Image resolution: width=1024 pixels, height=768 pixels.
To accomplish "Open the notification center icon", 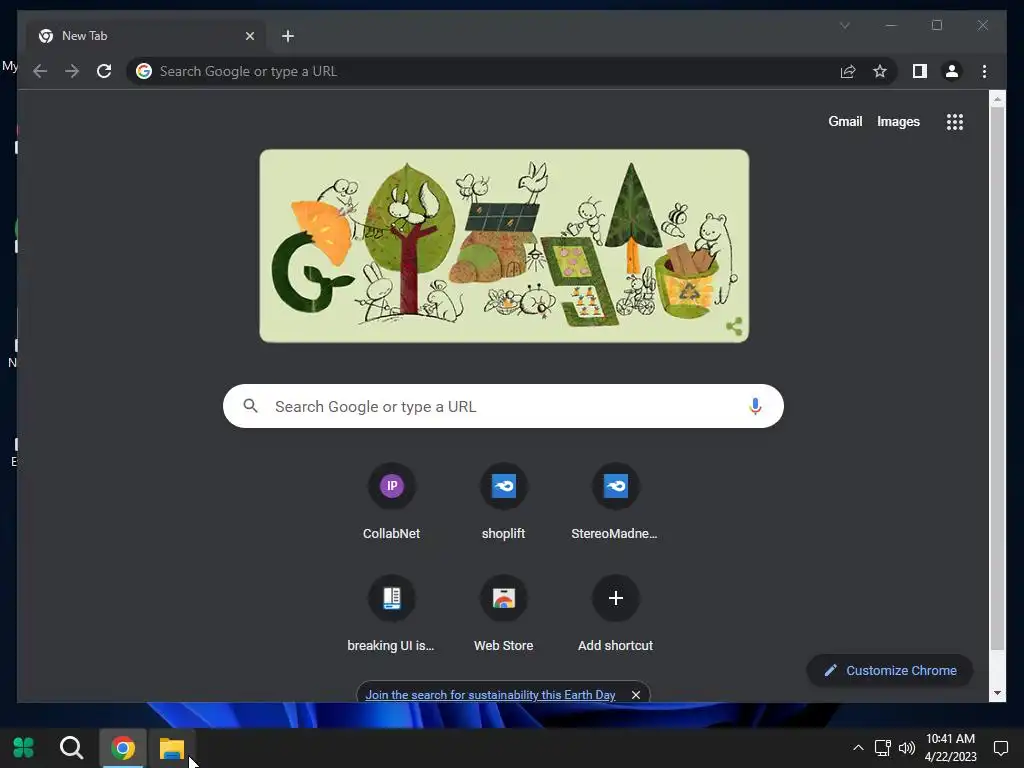I will (x=1000, y=748).
